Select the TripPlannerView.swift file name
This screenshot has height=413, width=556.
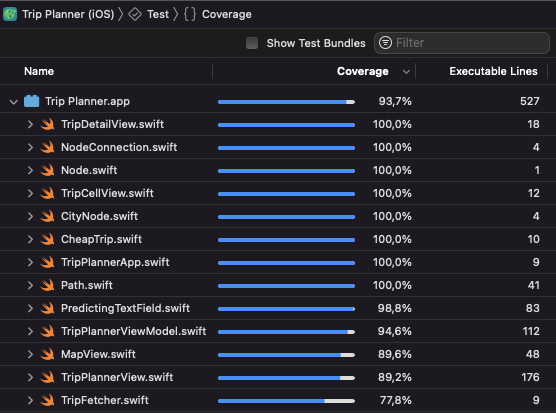tap(117, 377)
